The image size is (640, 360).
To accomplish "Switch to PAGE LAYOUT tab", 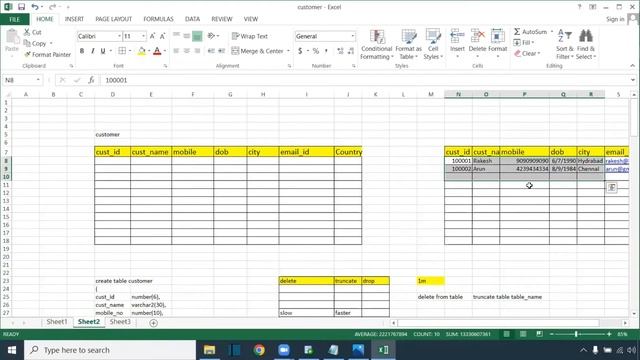I will point(113,19).
